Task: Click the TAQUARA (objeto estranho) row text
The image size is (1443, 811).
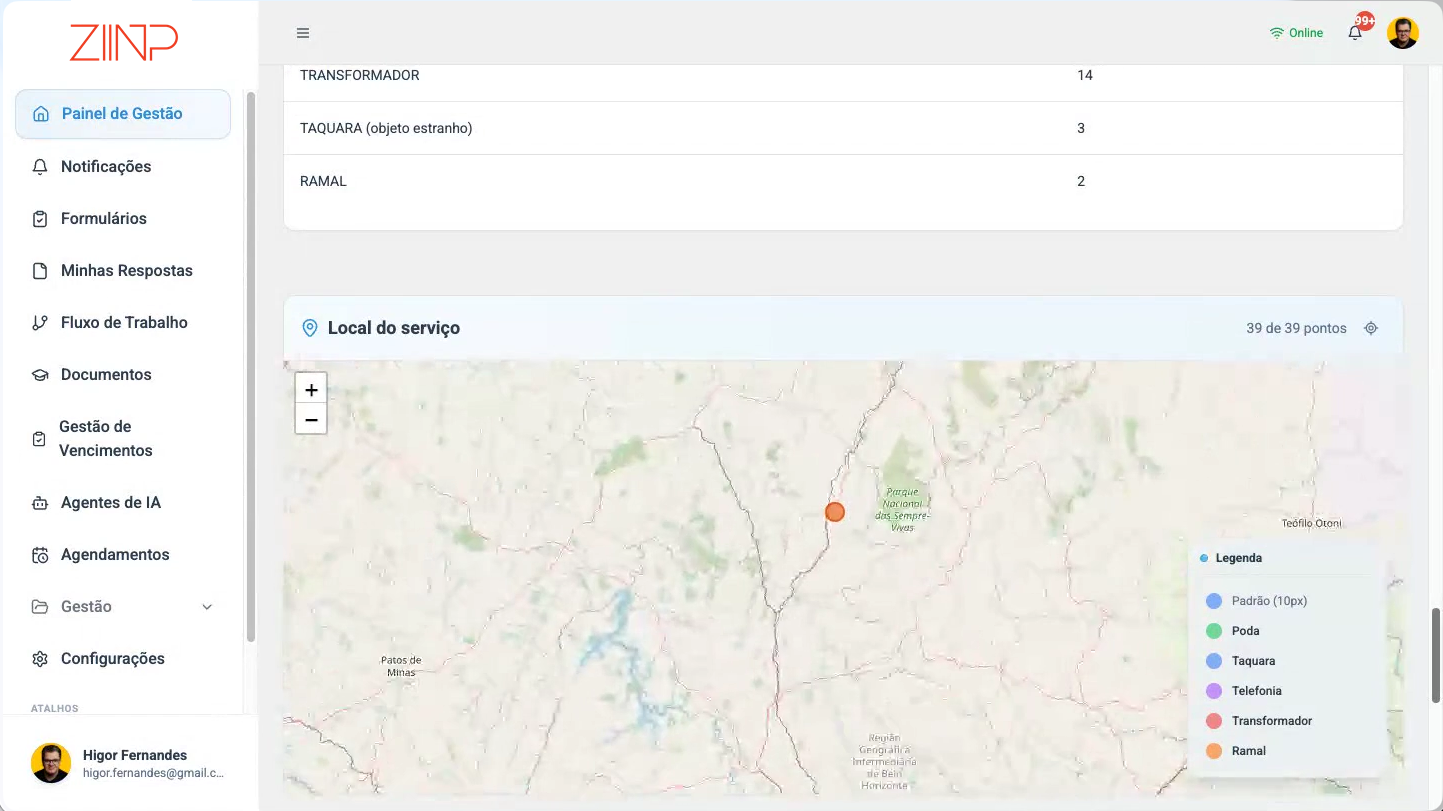Action: pos(386,128)
